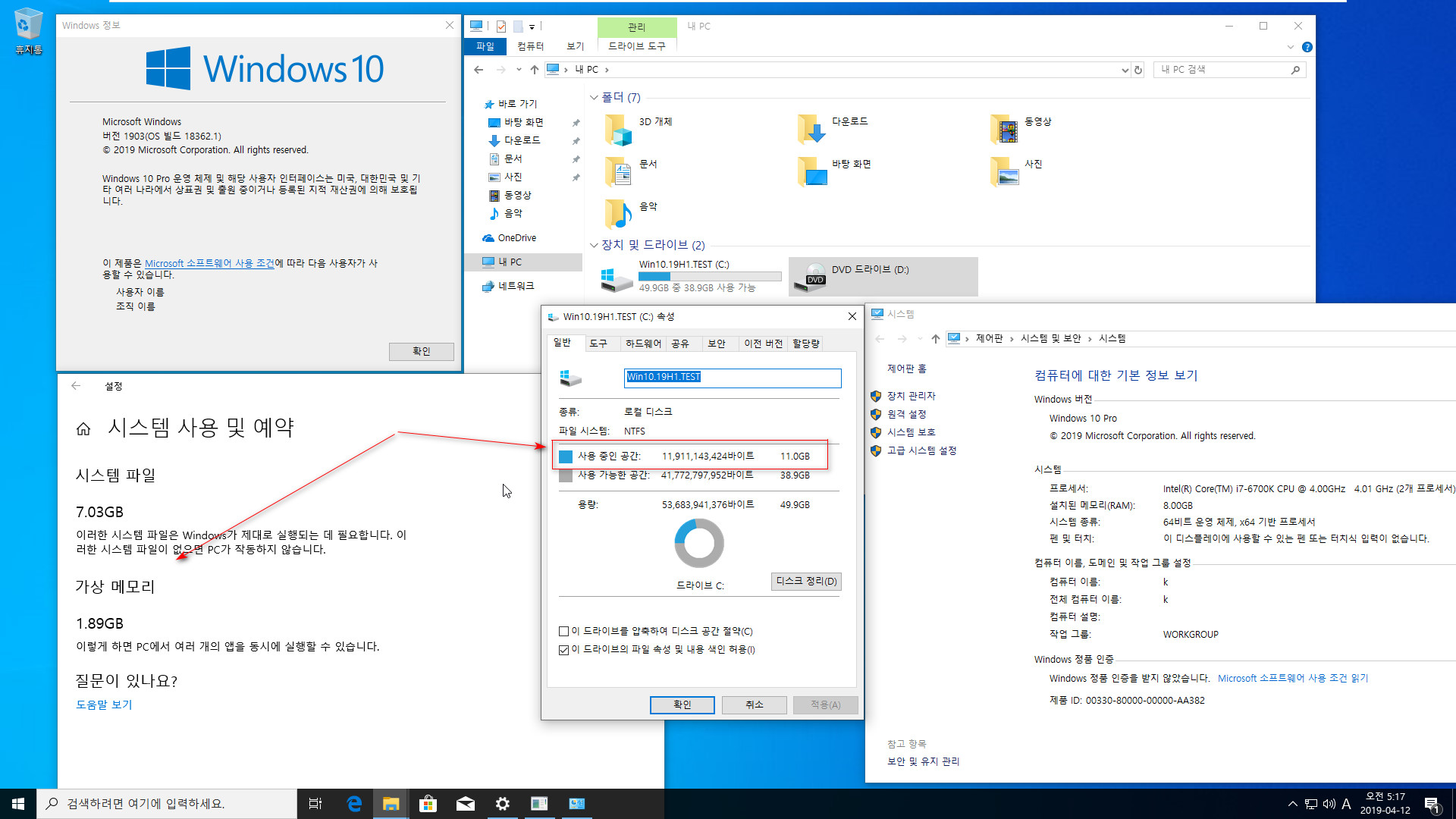Select 바로 가기 in the navigation pane
The height and width of the screenshot is (819, 1456).
(x=517, y=104)
